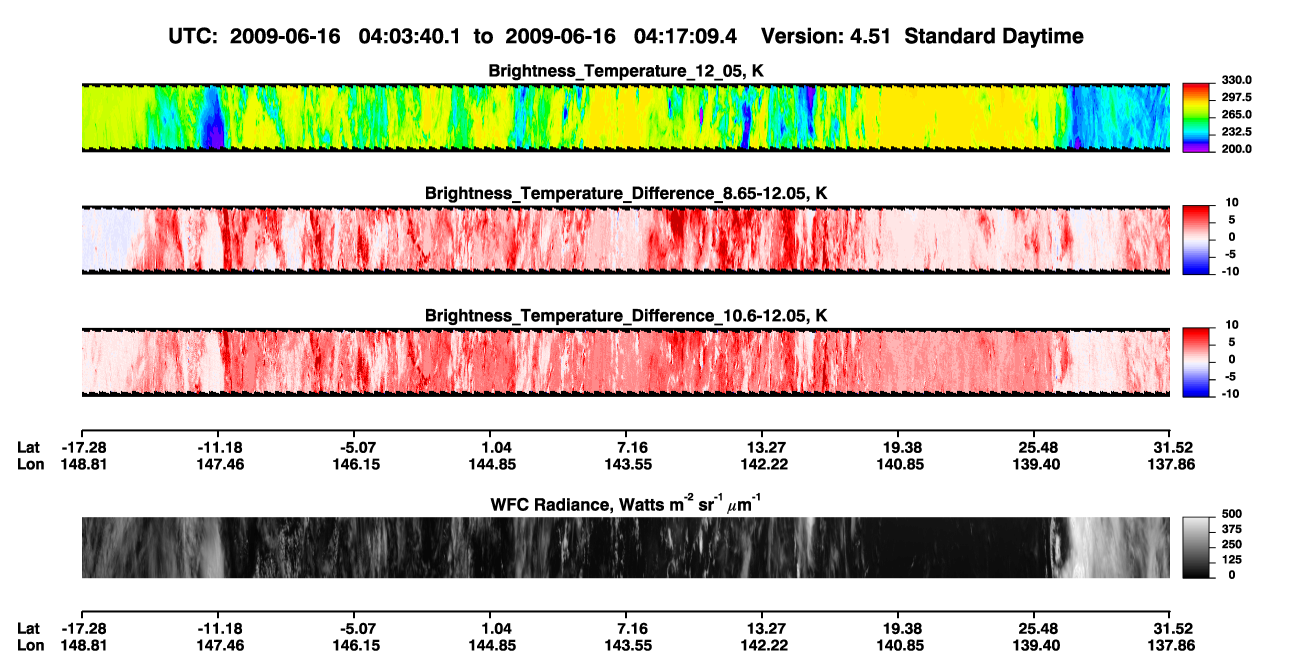The image size is (1300, 667).
Task: Click the -11.18 latitude tick on lower axis
Action: [x=217, y=628]
